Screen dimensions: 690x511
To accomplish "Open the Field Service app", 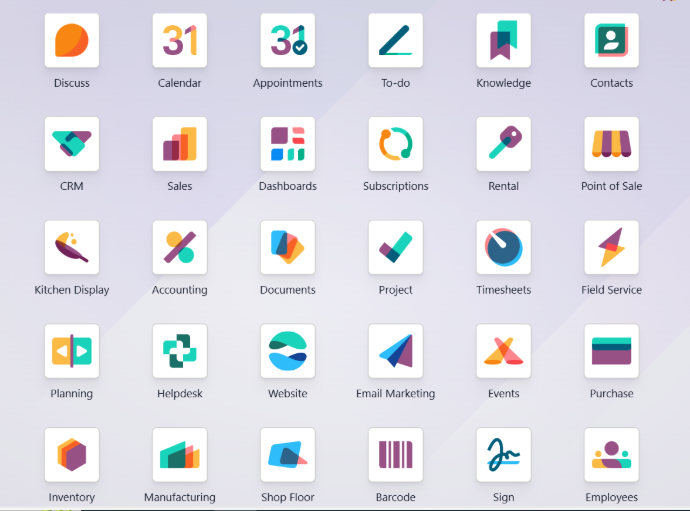I will click(x=612, y=248).
